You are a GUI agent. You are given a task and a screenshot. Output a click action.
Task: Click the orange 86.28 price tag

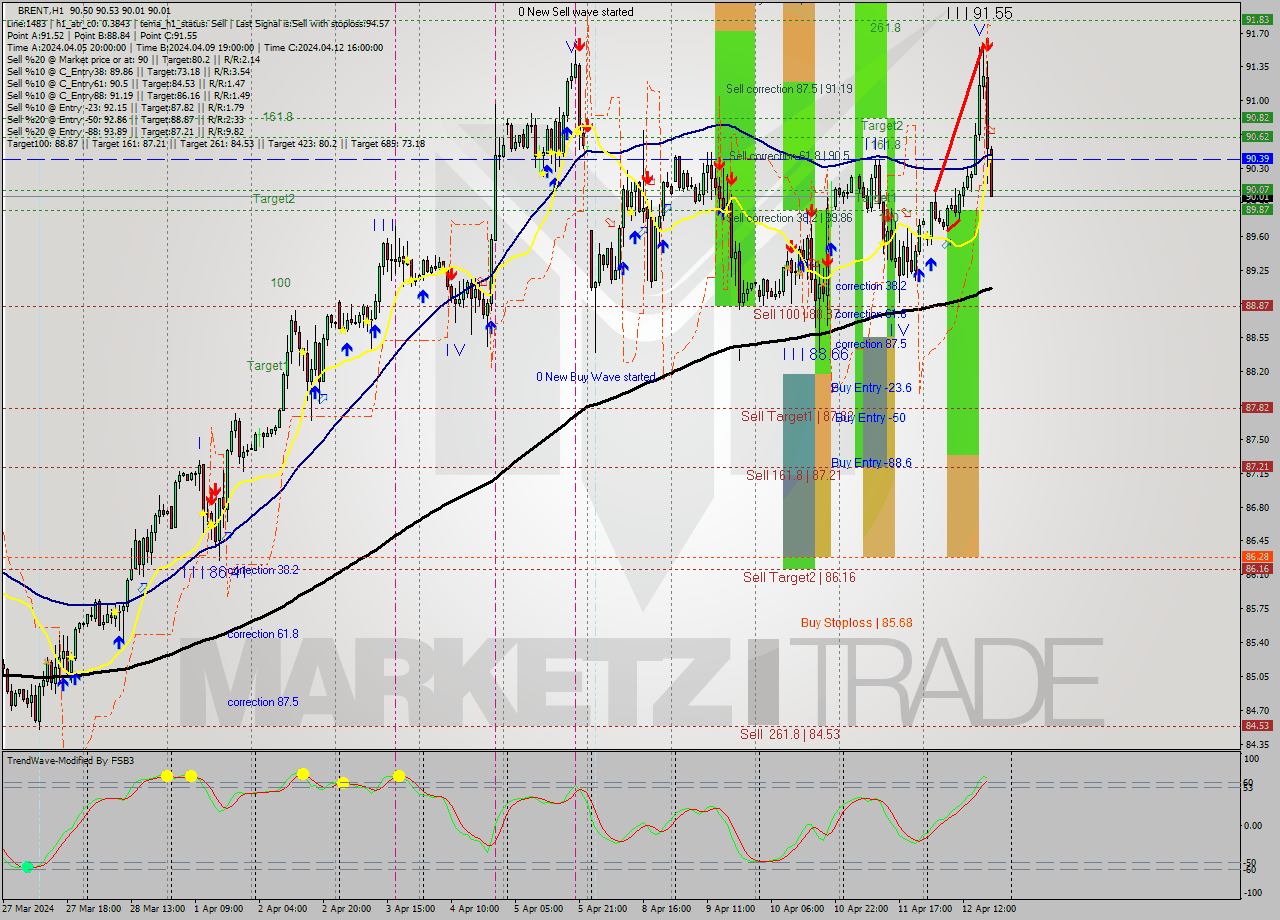1257,557
